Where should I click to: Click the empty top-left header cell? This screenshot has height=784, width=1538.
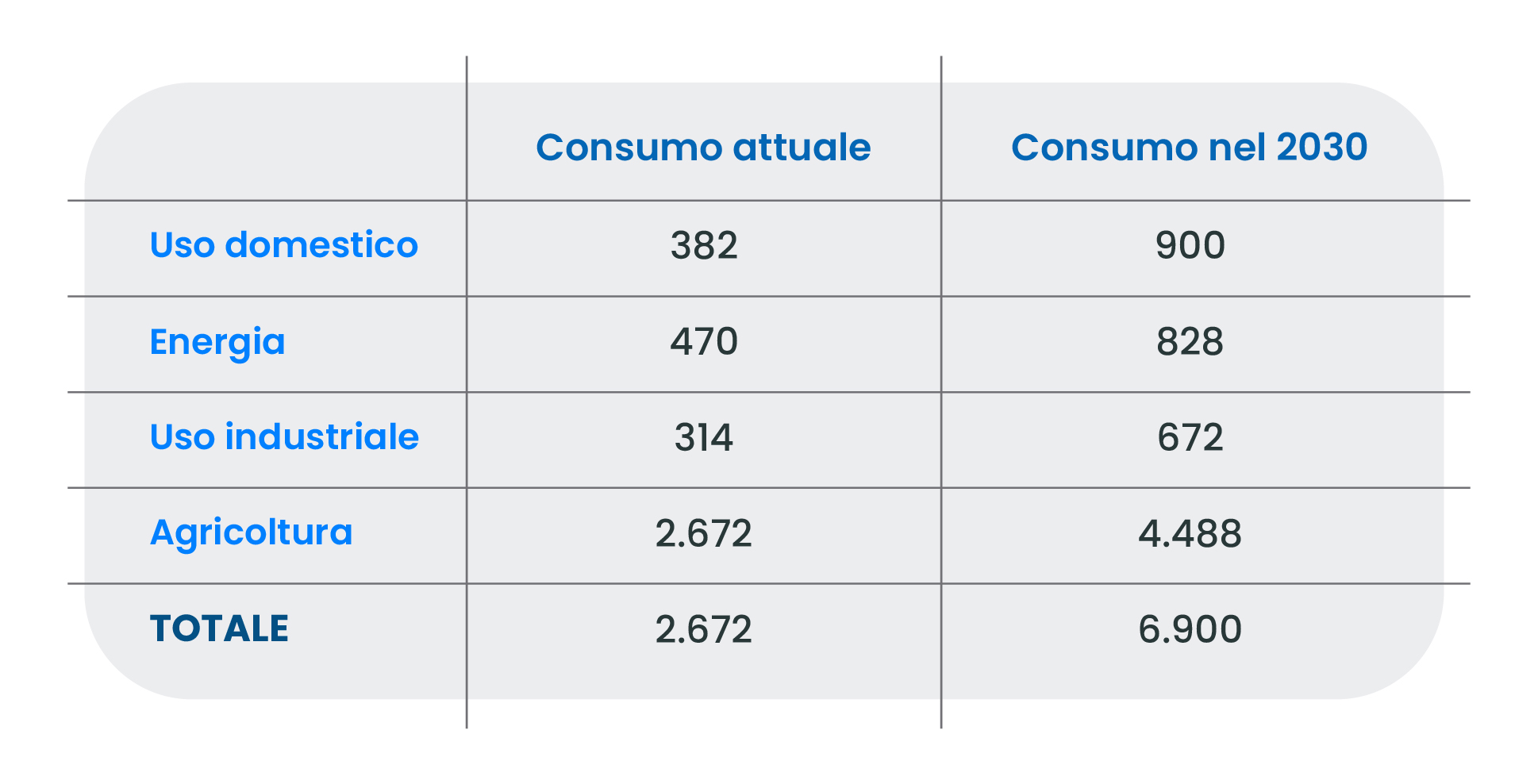pyautogui.click(x=275, y=141)
